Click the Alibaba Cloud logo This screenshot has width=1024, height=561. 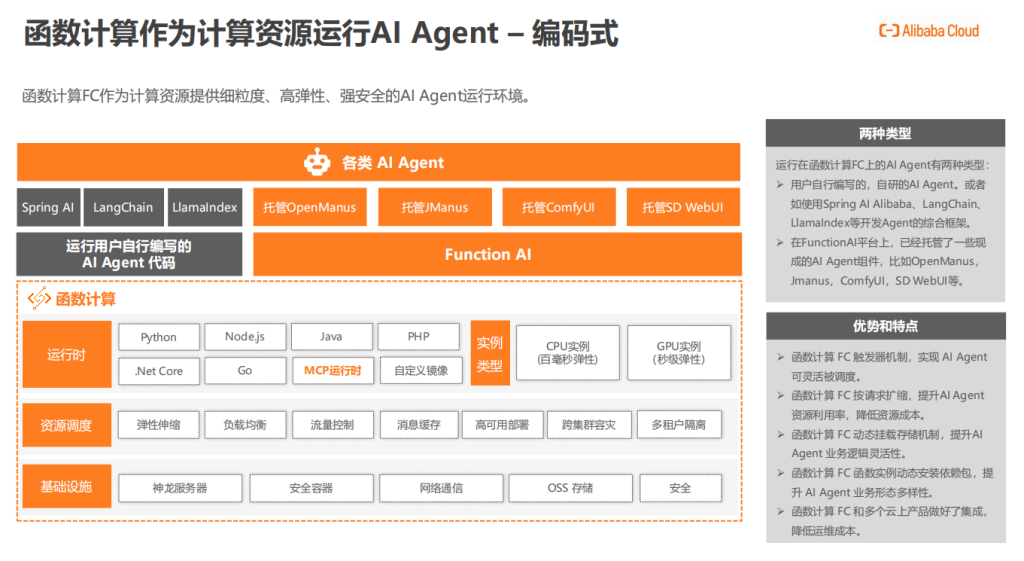click(x=929, y=31)
